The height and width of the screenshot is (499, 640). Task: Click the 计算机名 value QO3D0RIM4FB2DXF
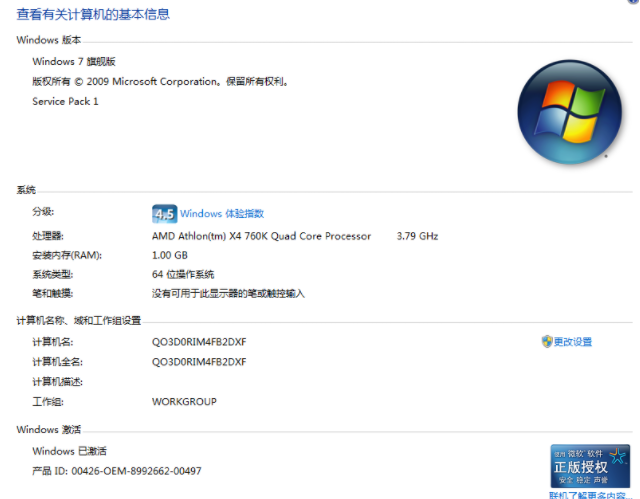(x=199, y=342)
